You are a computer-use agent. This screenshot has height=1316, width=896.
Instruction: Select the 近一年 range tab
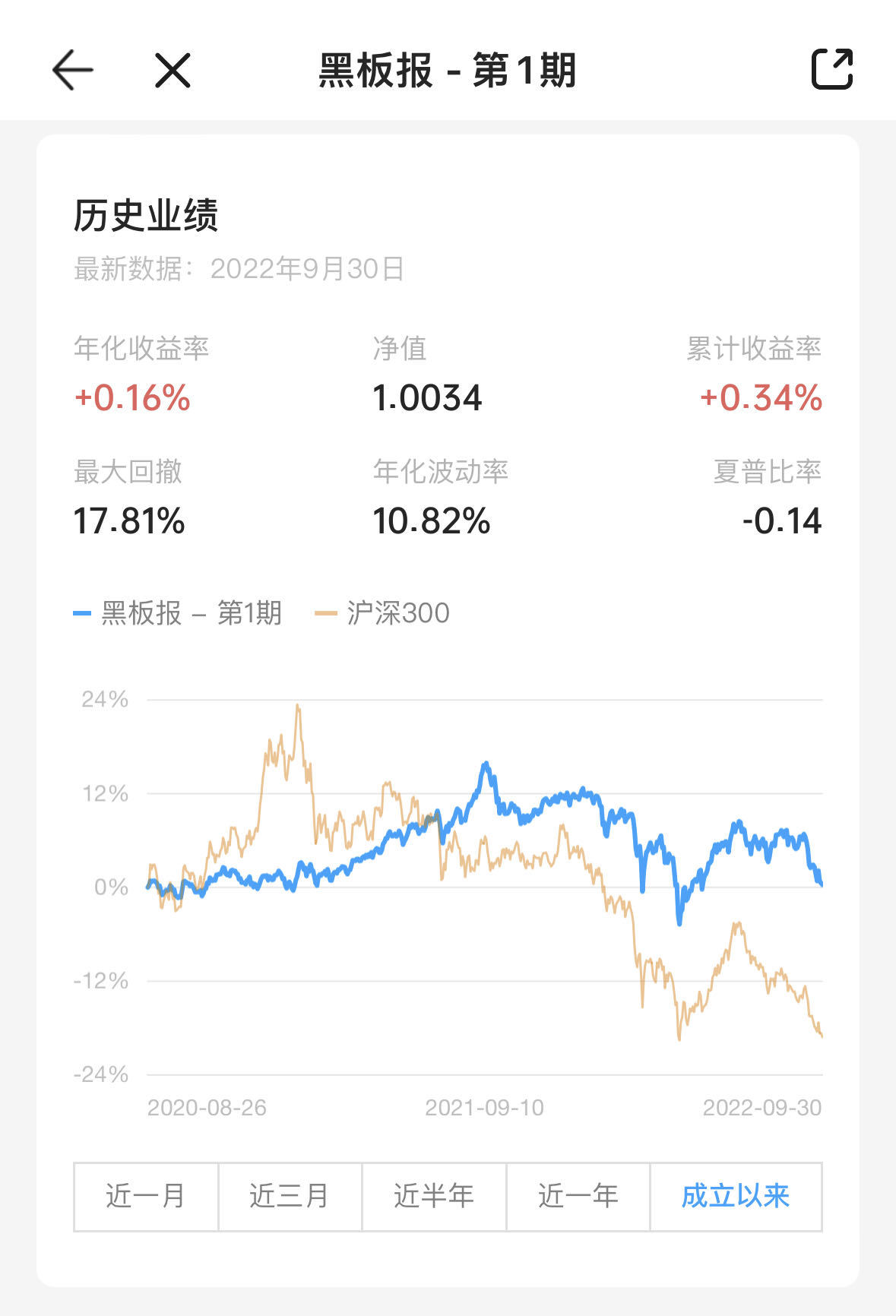578,1196
